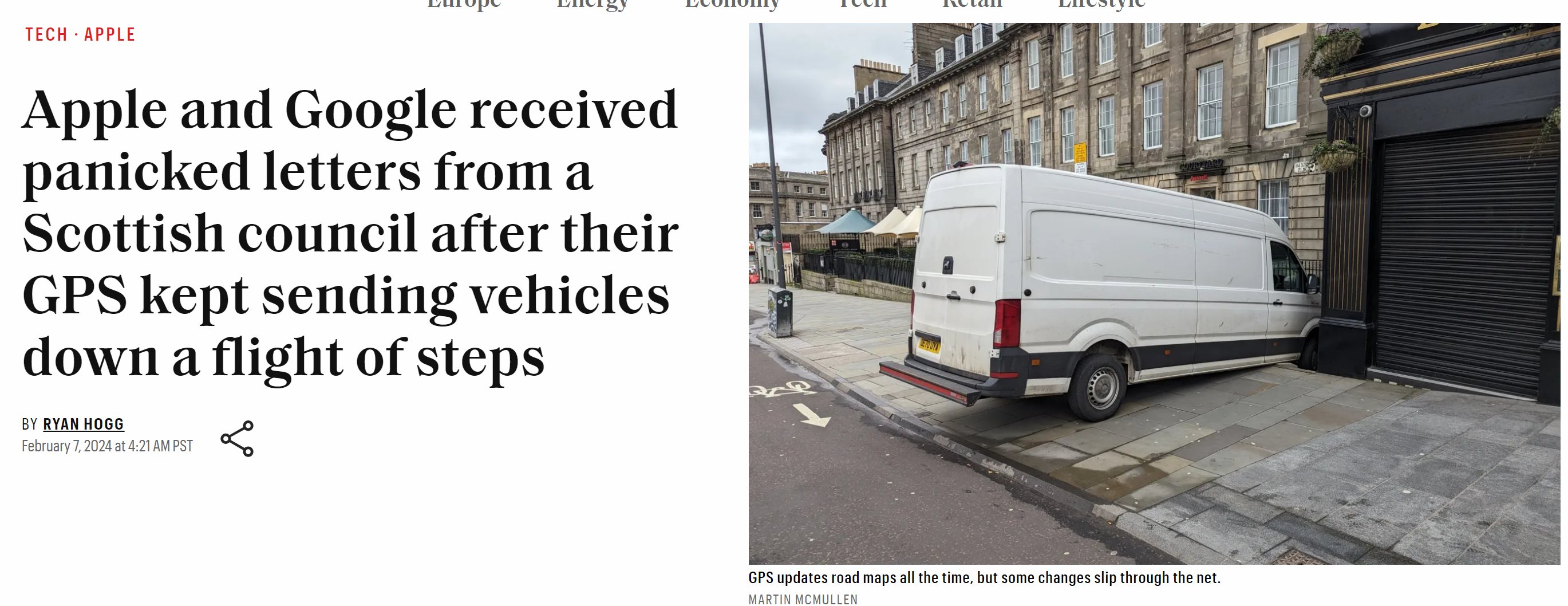Click the Martin McMullen photo credit
Viewport: 1568px width, 606px height.
(803, 599)
